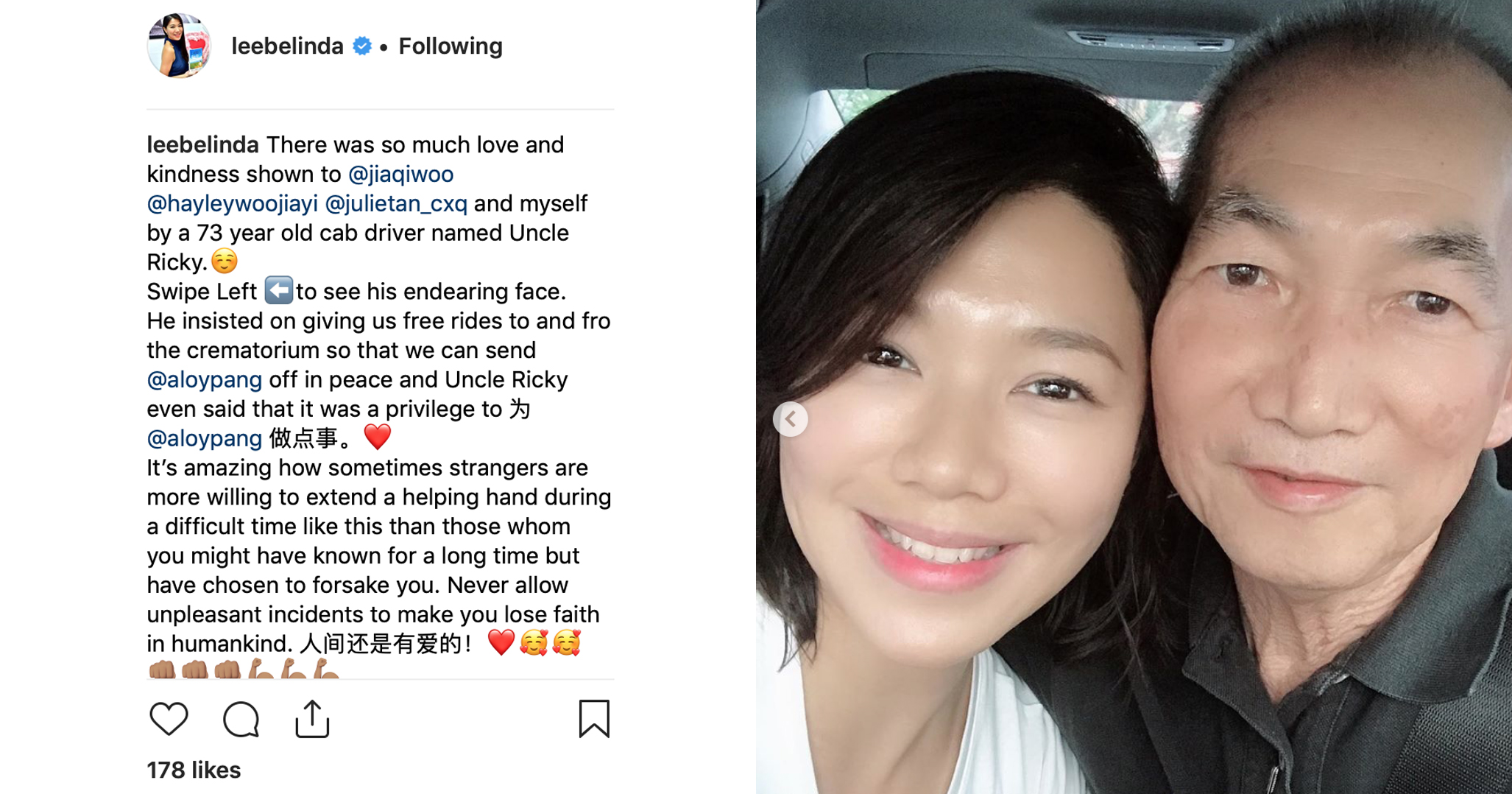The image size is (1512, 794).
Task: Visit the @julietan_cxq mention
Action: pyautogui.click(x=396, y=203)
